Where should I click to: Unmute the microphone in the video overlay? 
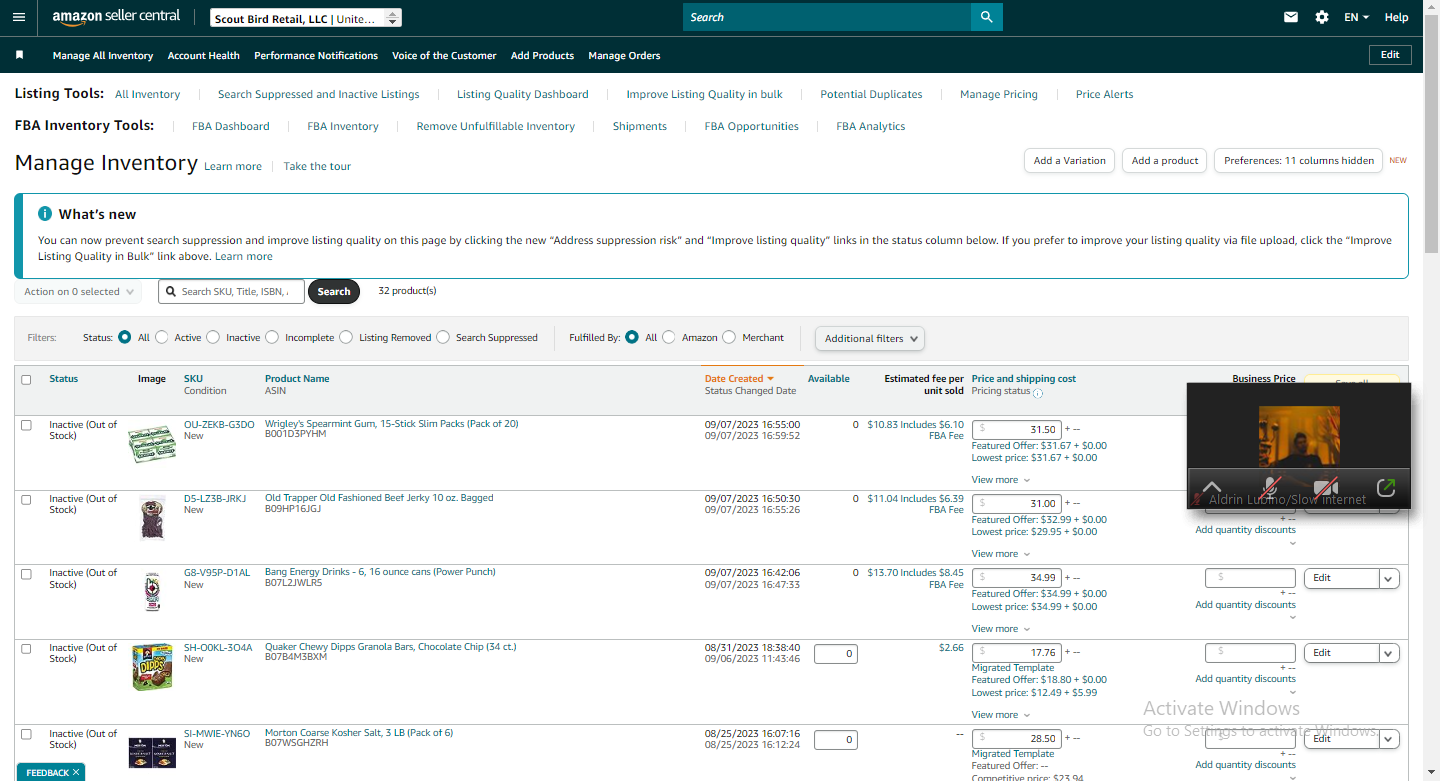(x=1270, y=488)
